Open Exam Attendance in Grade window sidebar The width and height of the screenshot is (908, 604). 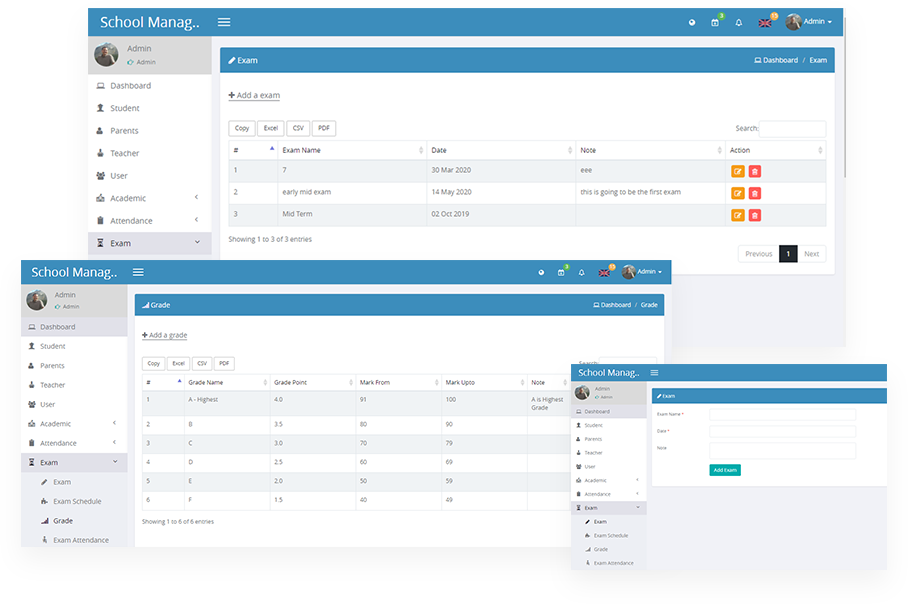coord(74,540)
